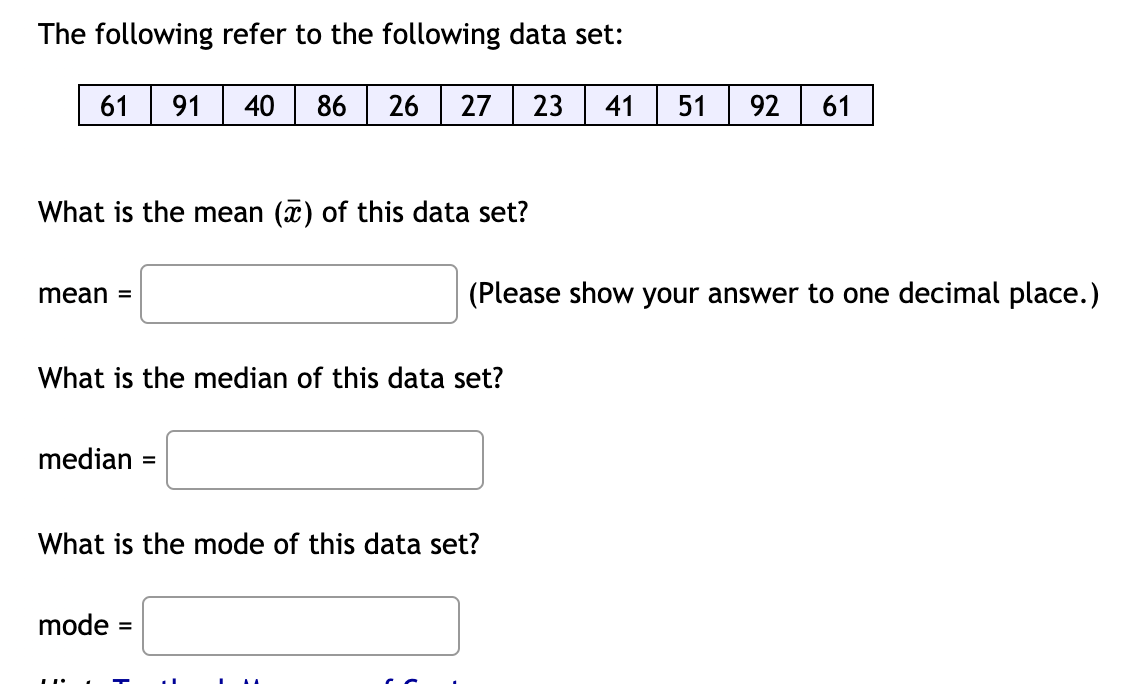Click inside the mode answer input field
The width and height of the screenshot is (1146, 684).
pyautogui.click(x=300, y=625)
